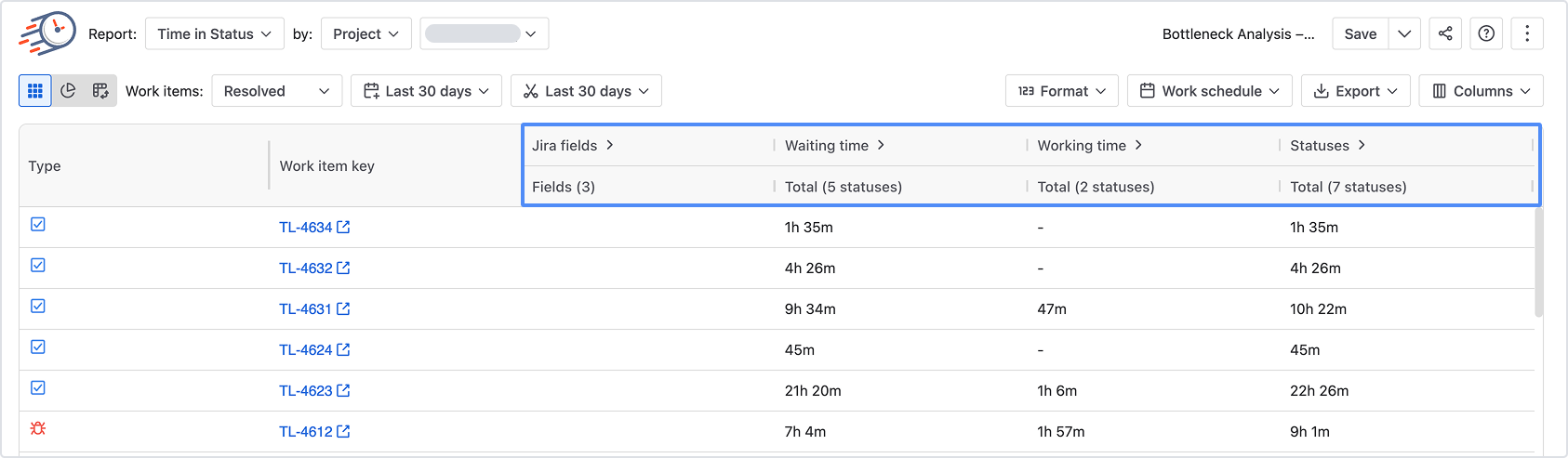
Task: Open the Work schedule dropdown
Action: click(x=1209, y=91)
